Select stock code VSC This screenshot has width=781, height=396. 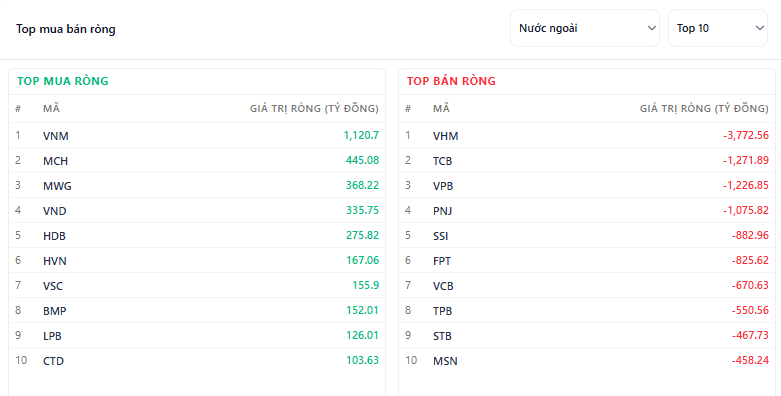(x=53, y=286)
